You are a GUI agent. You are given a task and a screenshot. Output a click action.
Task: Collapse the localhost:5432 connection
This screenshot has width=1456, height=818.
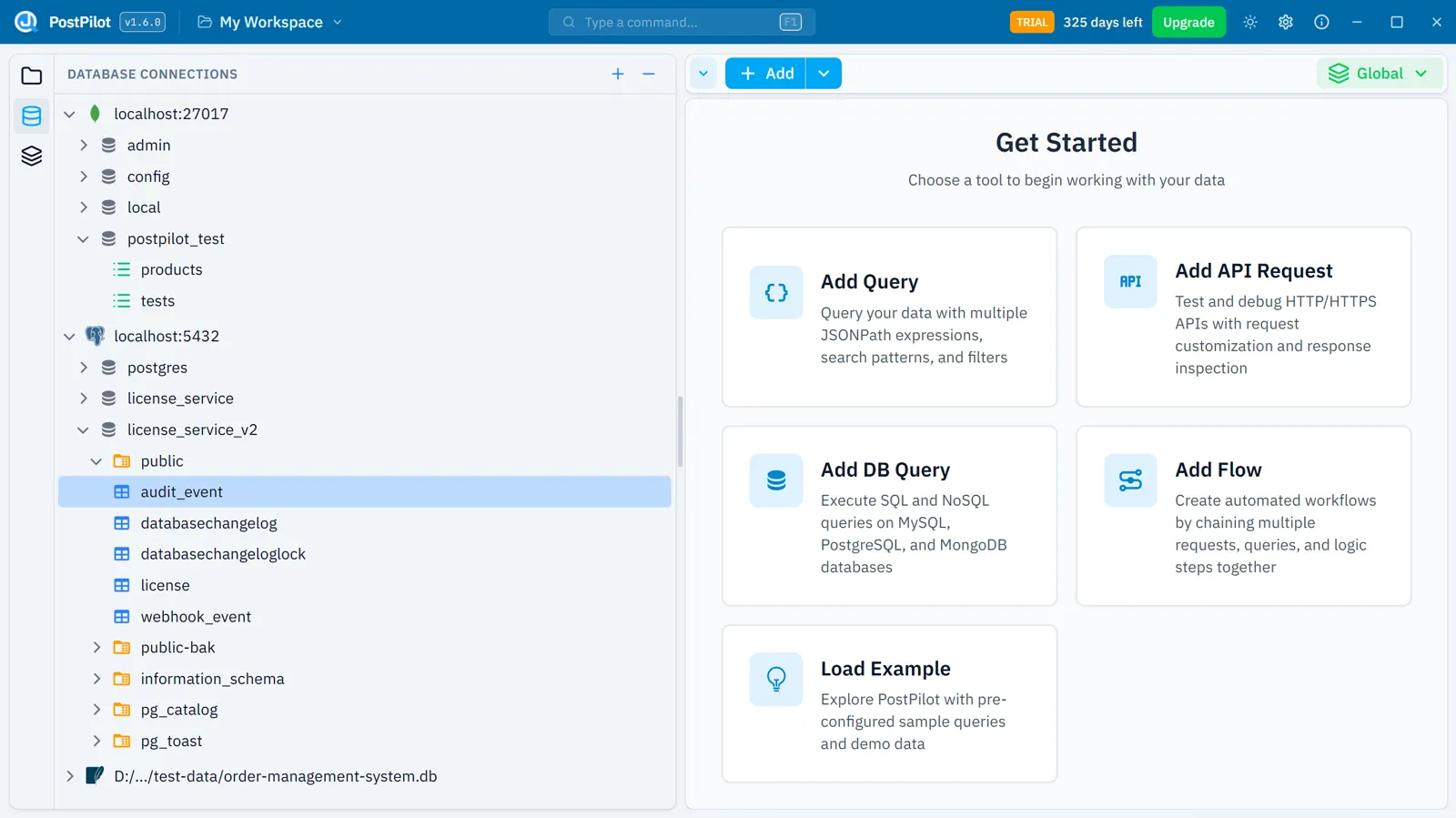(x=69, y=337)
